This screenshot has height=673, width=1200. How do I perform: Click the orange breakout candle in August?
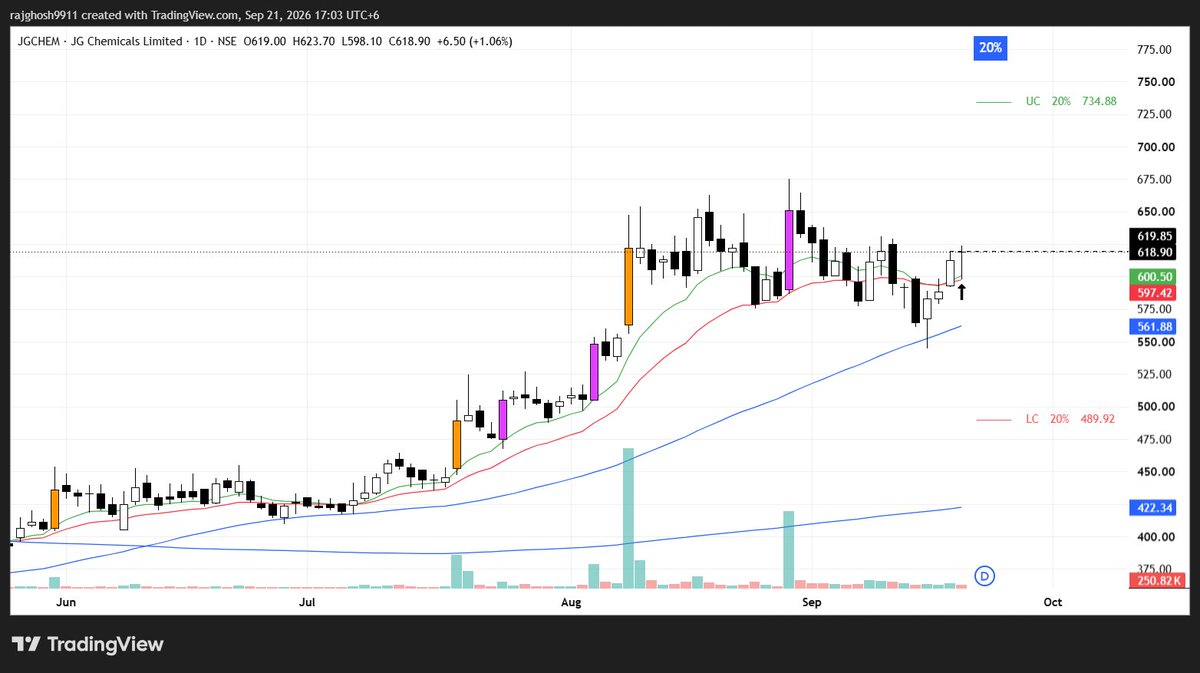[629, 287]
